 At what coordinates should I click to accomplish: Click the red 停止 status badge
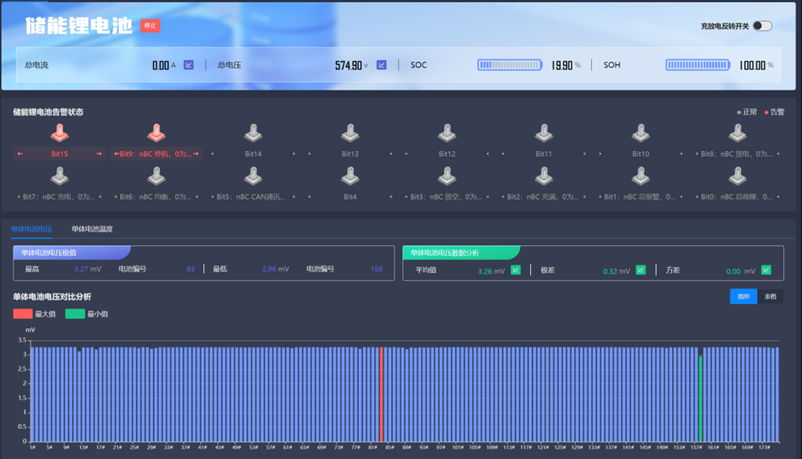click(x=150, y=26)
